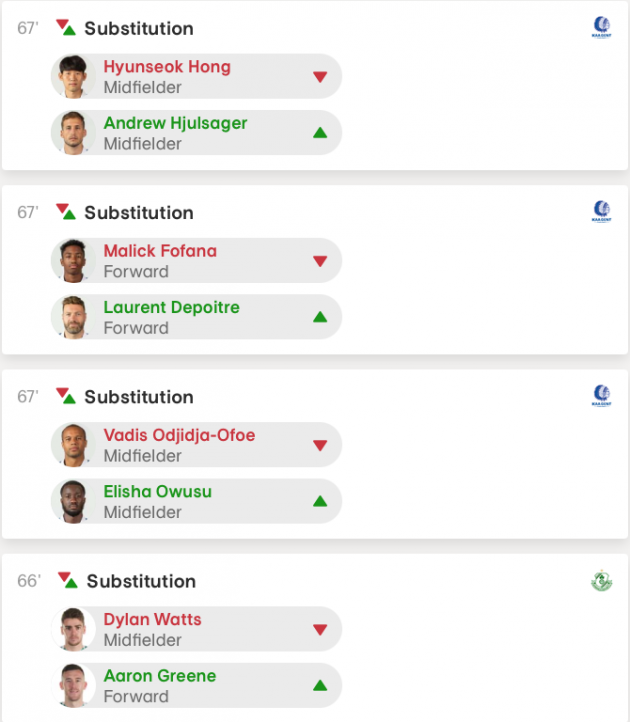Click the substitution arrows icon at 66'
Image resolution: width=630 pixels, height=722 pixels.
(x=68, y=580)
